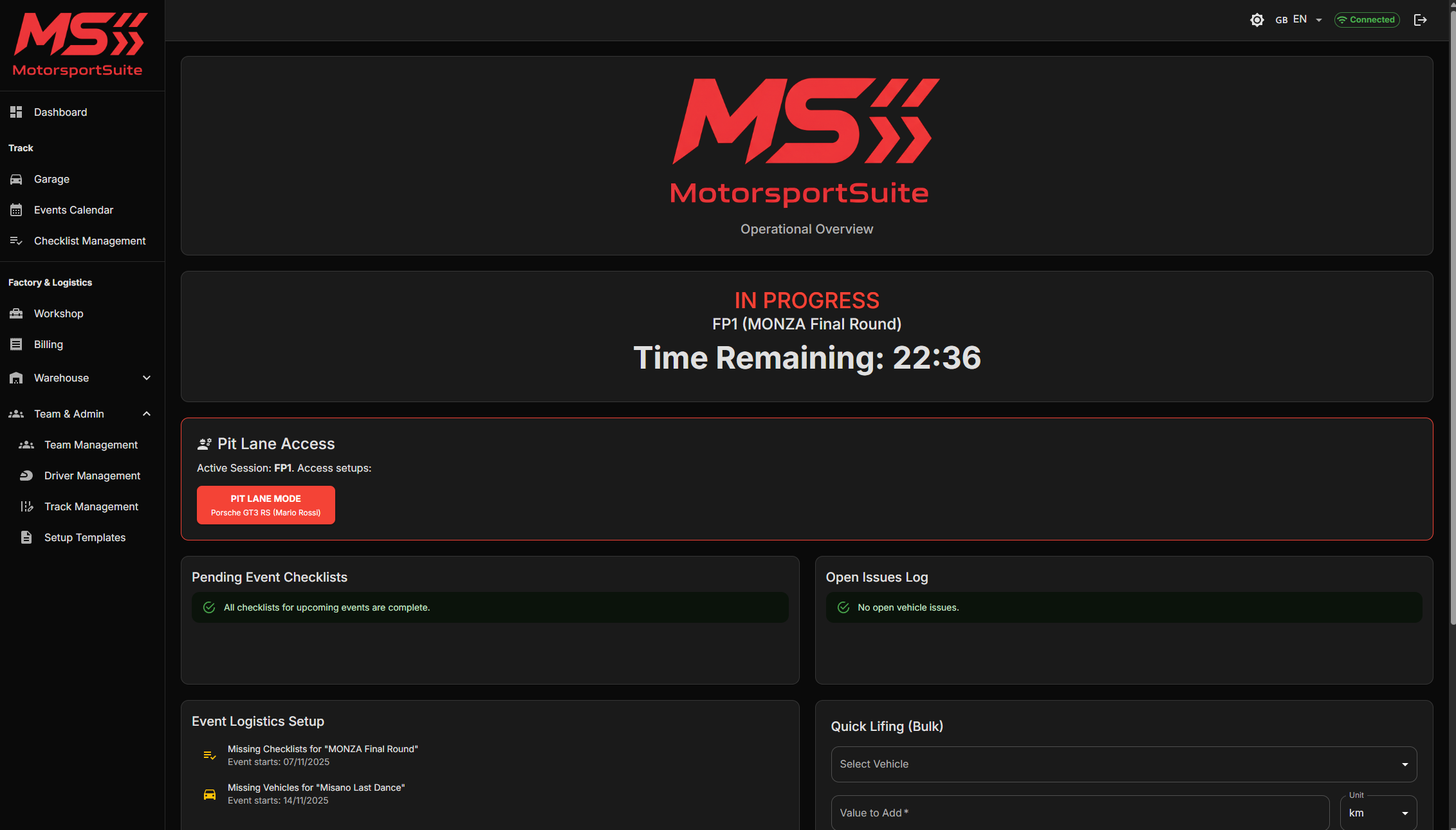Click the Checklist Management icon

pos(16,241)
